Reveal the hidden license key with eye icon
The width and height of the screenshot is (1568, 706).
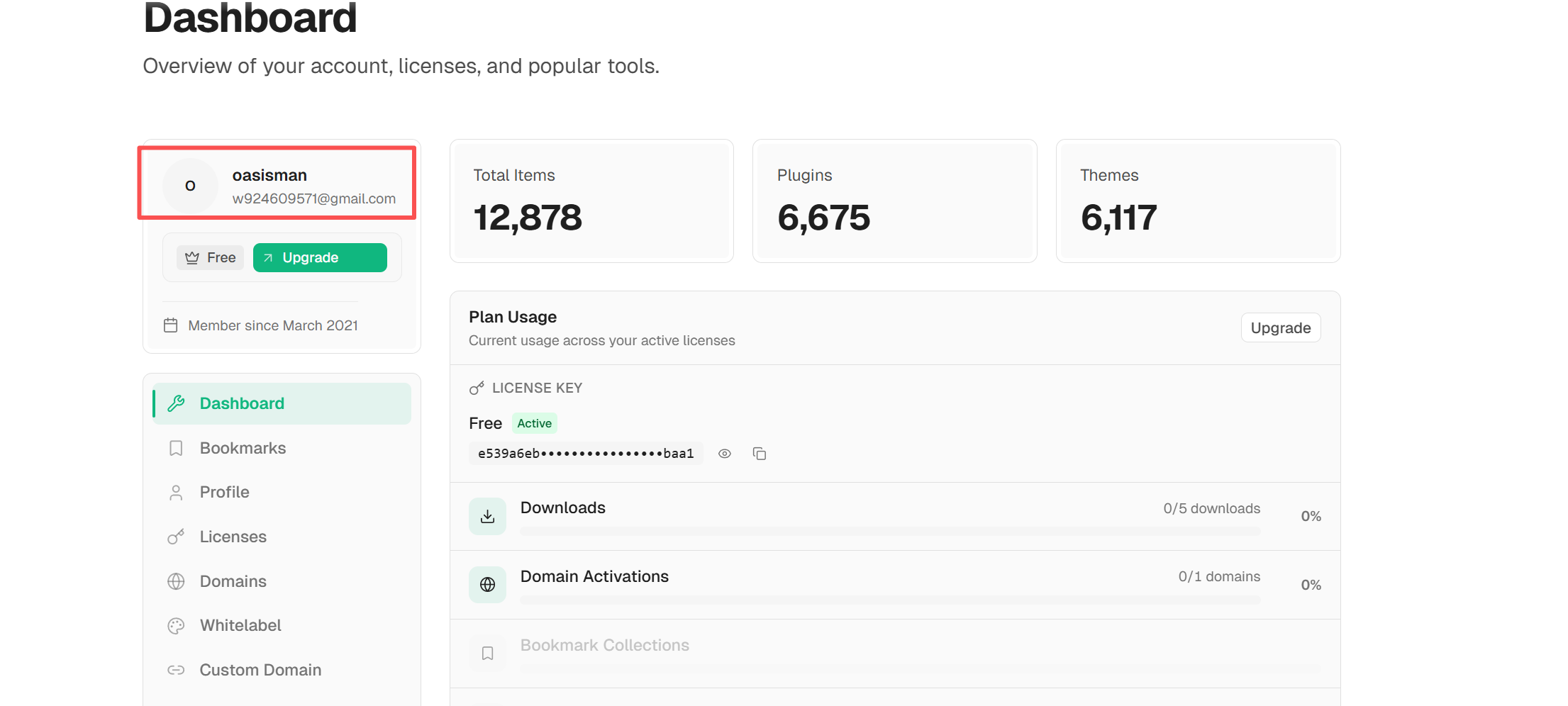click(x=724, y=454)
